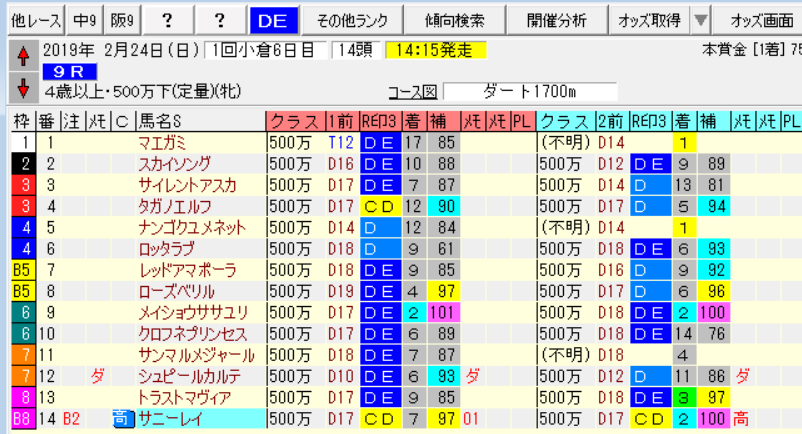Click the magenta 101 value for メイショウササユリ
This screenshot has height=434, width=802.
(443, 312)
